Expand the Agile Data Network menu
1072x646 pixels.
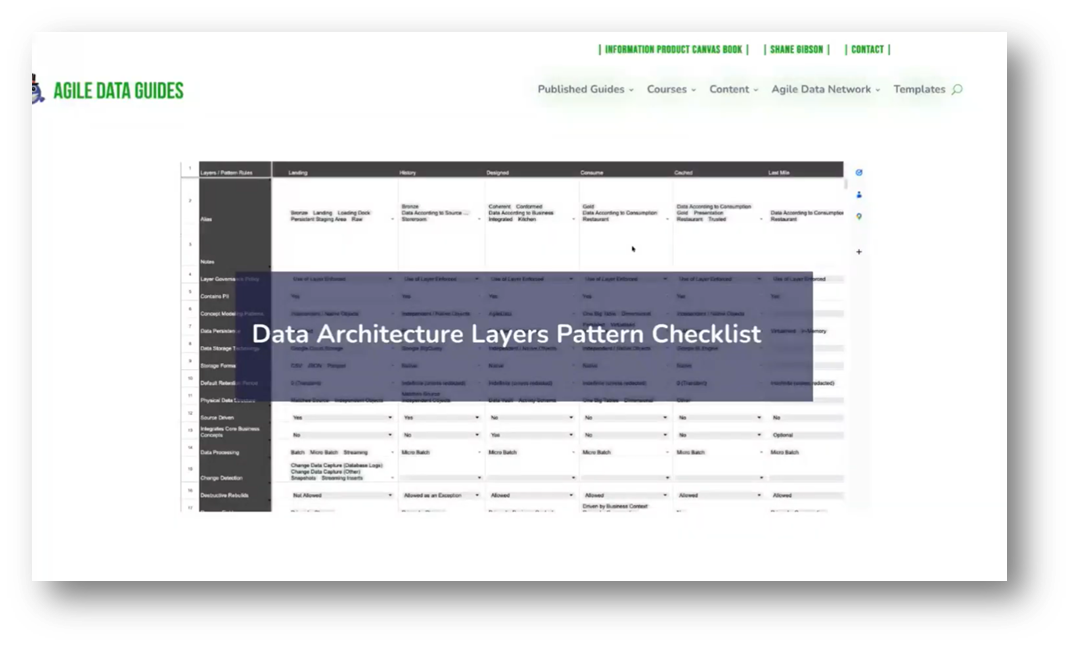[826, 90]
